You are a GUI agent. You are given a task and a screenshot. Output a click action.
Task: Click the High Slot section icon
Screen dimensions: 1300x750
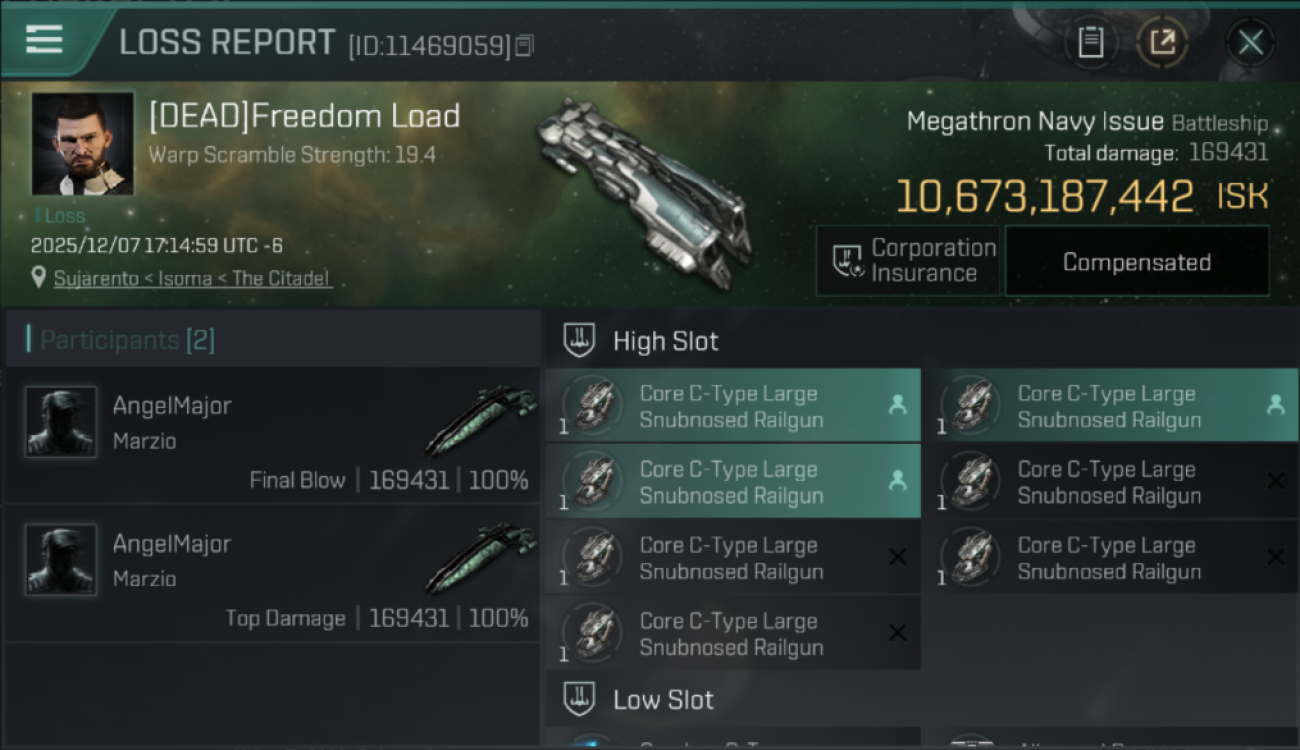[x=580, y=340]
